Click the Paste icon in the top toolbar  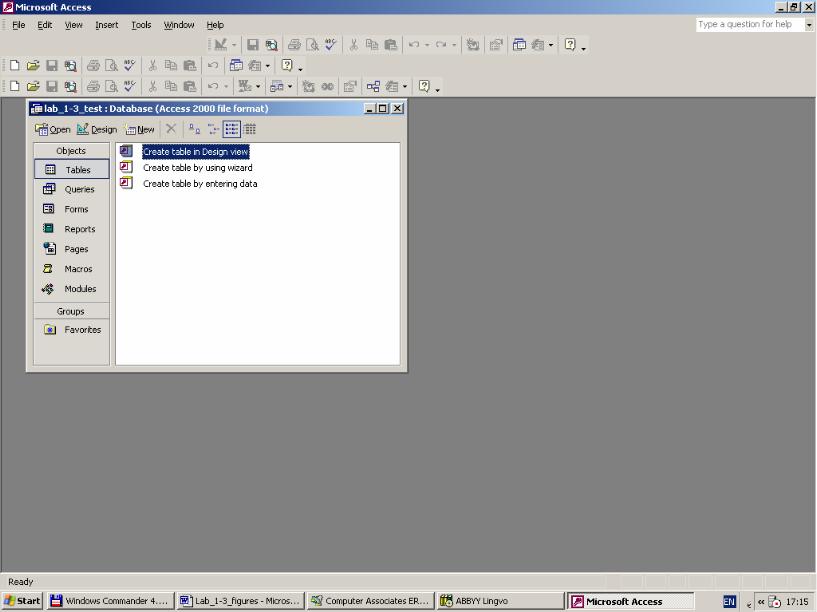point(391,45)
